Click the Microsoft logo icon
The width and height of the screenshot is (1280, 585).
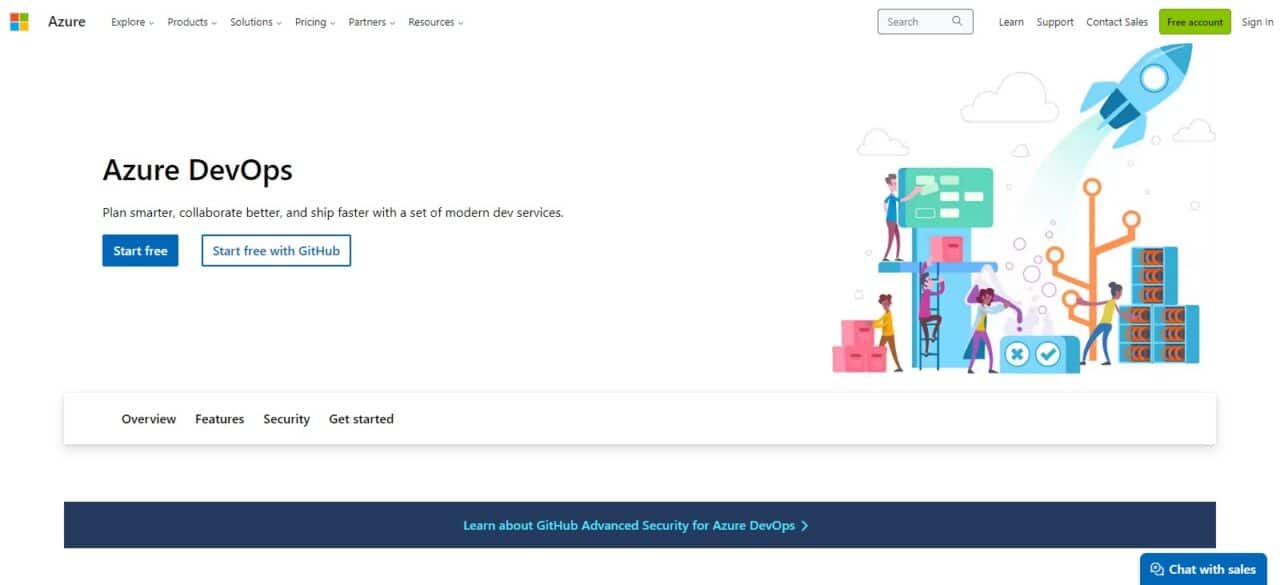coord(19,22)
